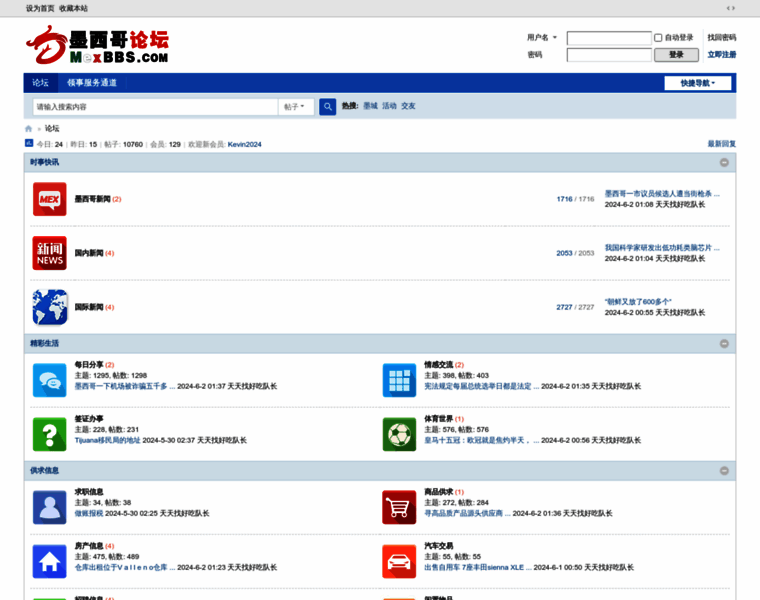Click the 商品供求 shopping cart icon
The width and height of the screenshot is (760, 600).
[399, 507]
